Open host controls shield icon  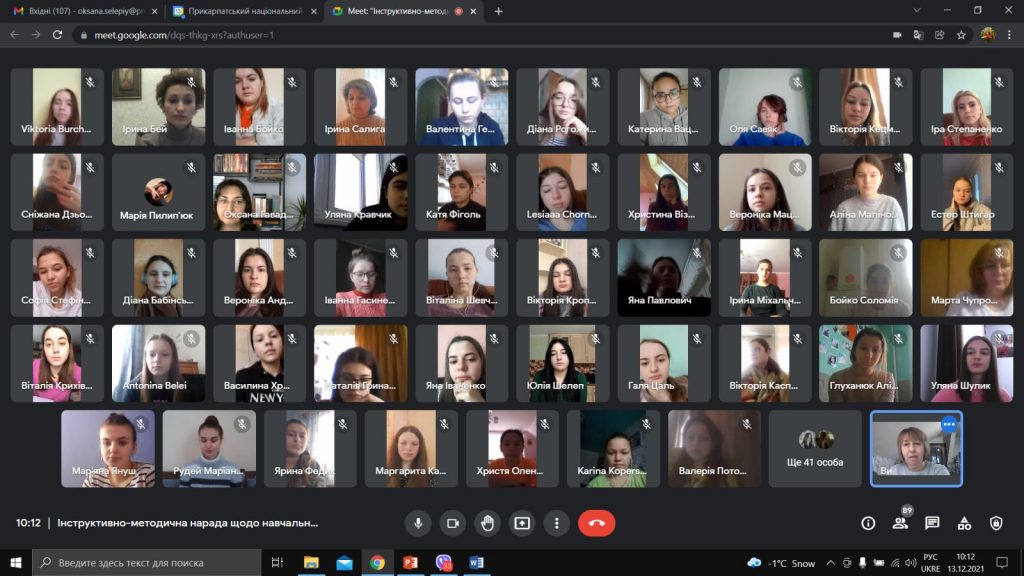(x=996, y=523)
